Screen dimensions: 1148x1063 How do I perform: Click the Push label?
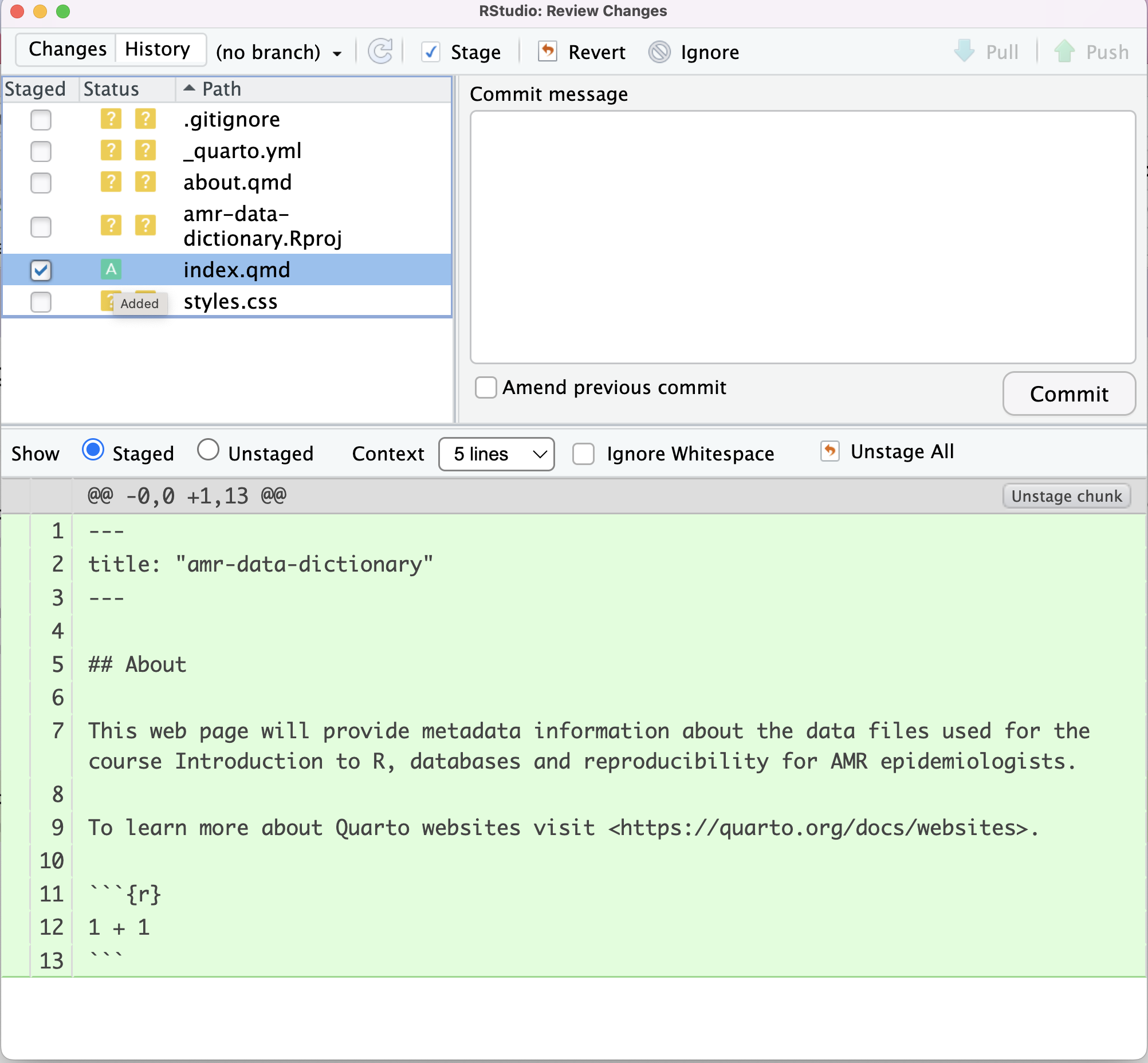click(1107, 52)
